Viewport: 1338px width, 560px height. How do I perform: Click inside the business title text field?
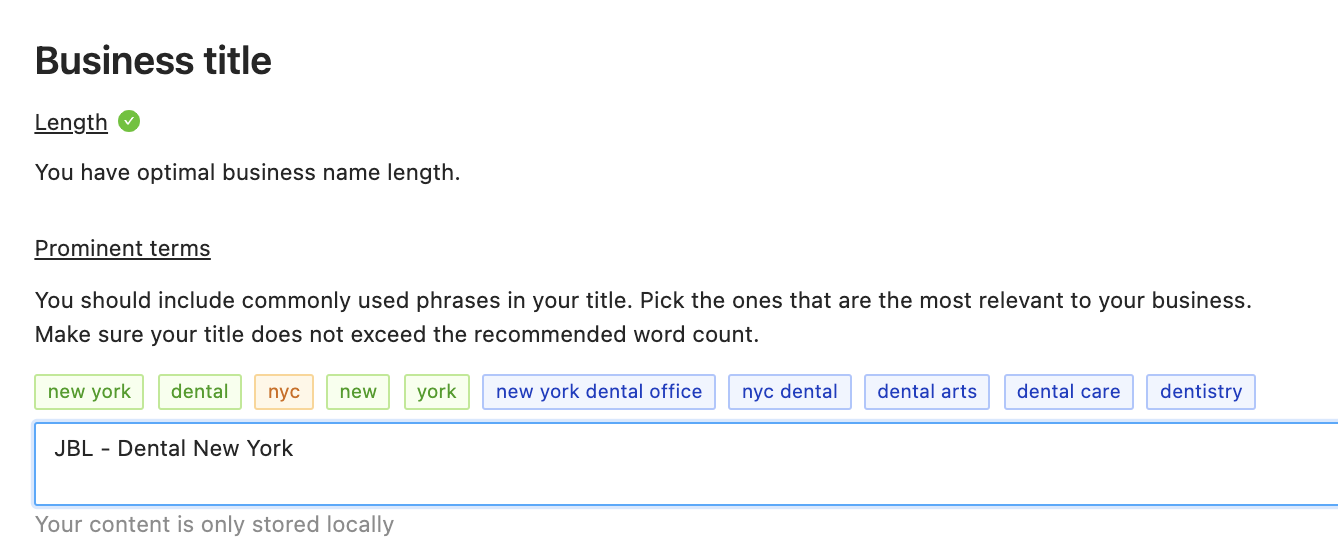[686, 464]
